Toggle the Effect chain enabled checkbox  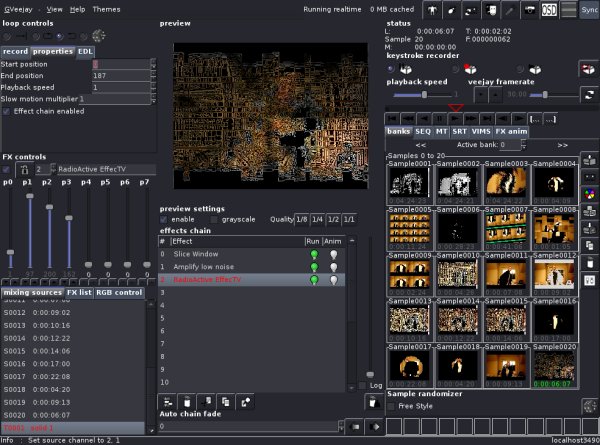8,111
